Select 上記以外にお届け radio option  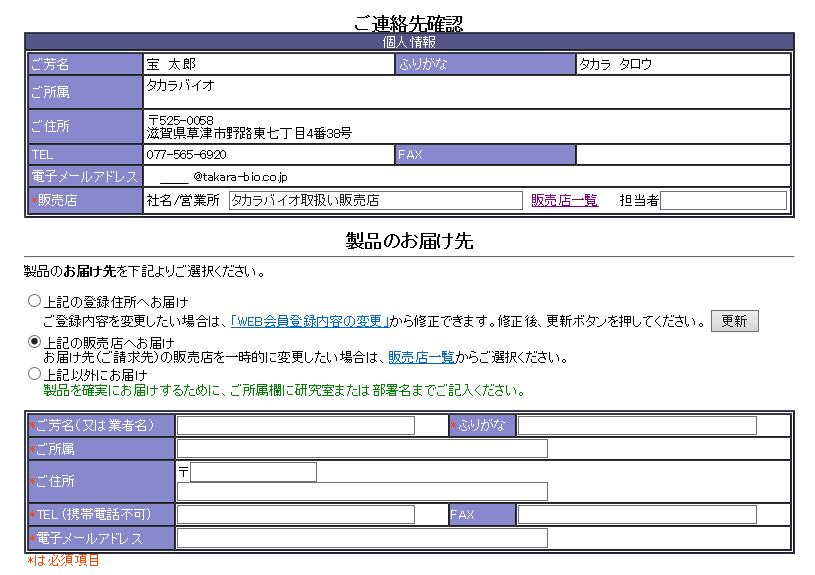(34, 373)
